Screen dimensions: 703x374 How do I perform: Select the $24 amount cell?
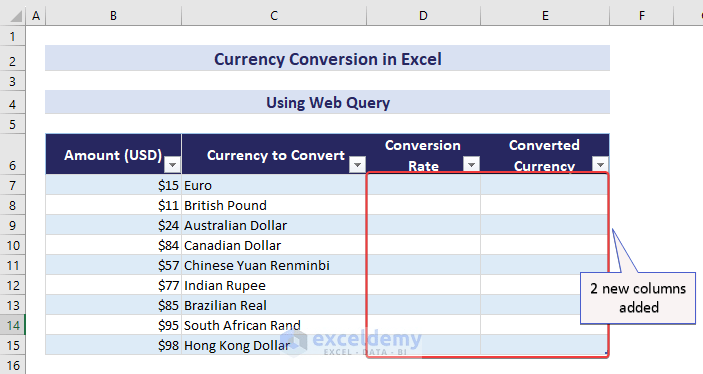[x=113, y=225]
